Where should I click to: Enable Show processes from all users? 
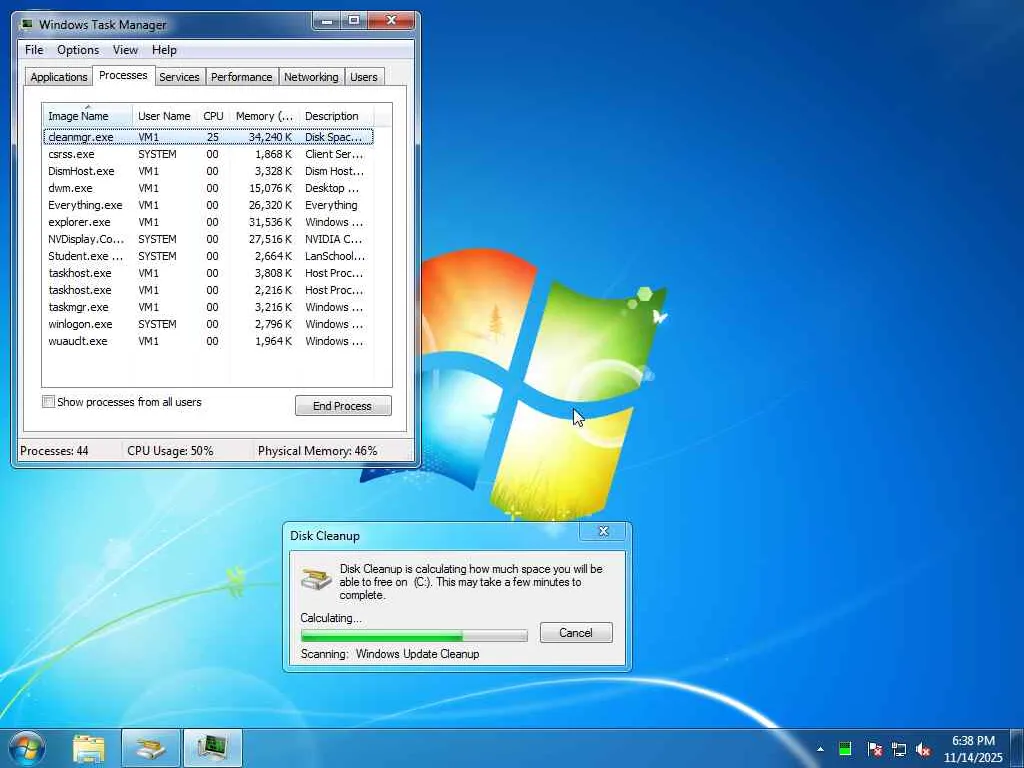(x=48, y=402)
